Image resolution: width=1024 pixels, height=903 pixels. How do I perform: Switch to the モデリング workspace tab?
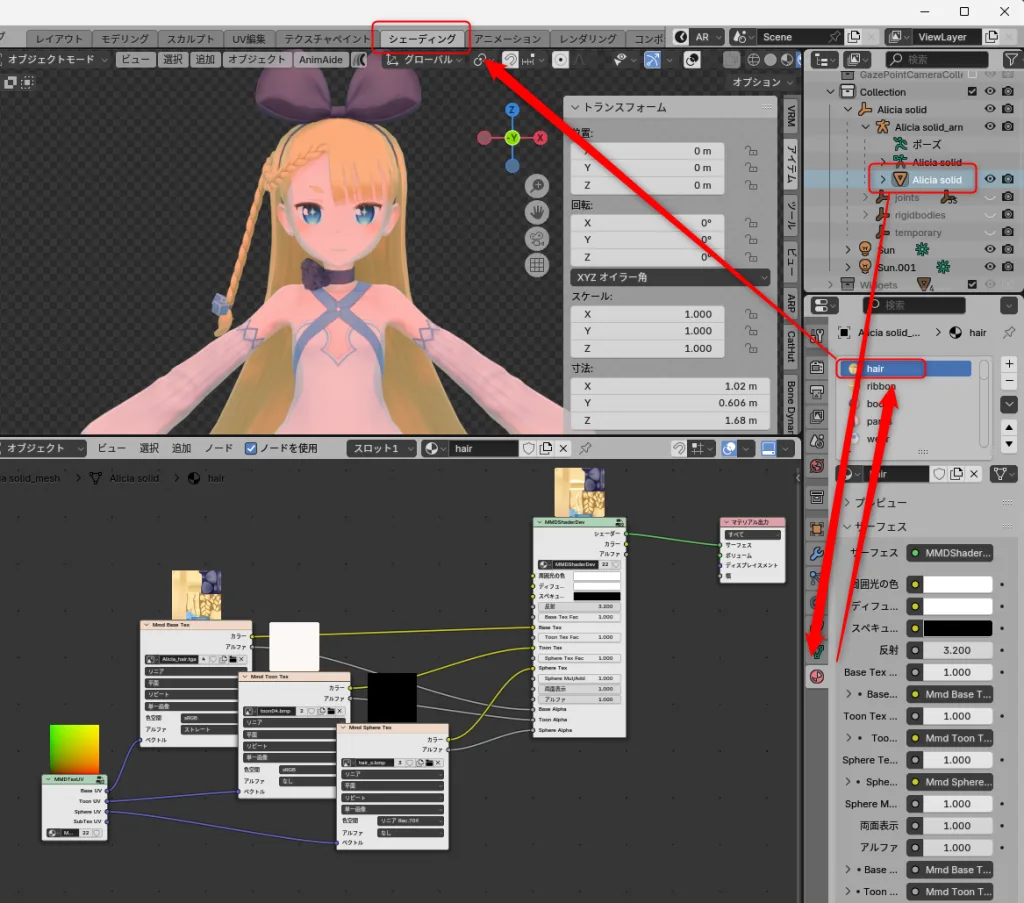124,39
